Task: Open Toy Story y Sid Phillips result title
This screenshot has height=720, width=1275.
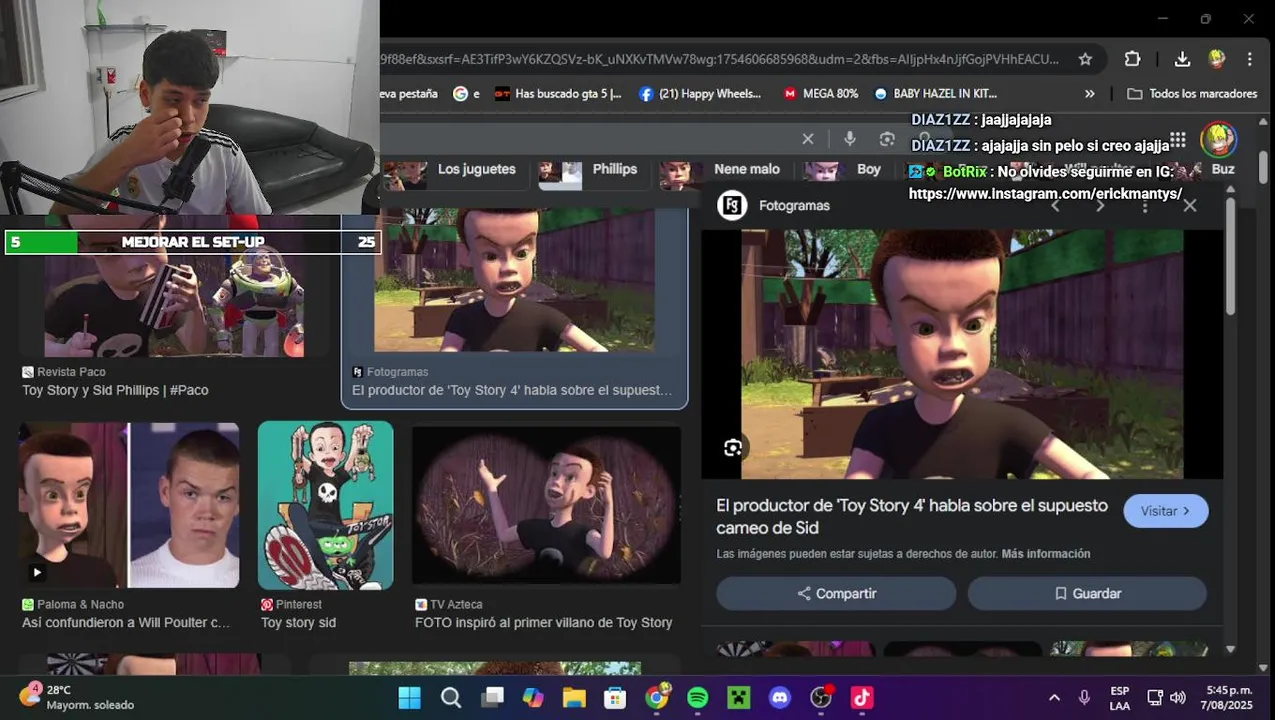Action: pos(115,390)
